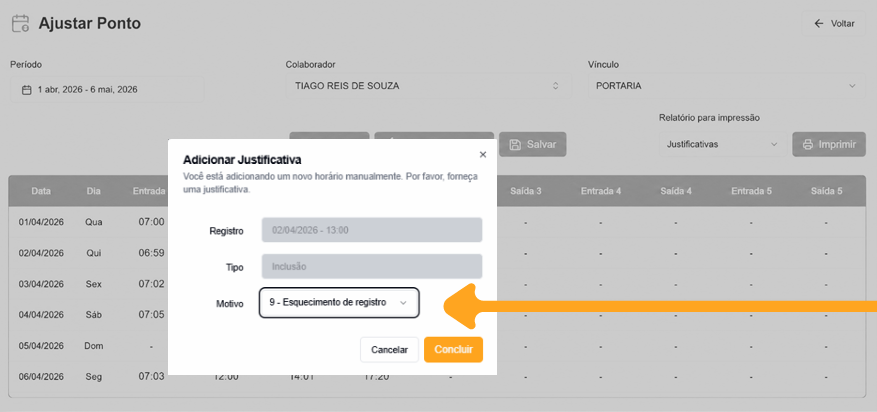
Task: Open the Relatório para impressão dropdown Justificativas
Action: [722, 144]
